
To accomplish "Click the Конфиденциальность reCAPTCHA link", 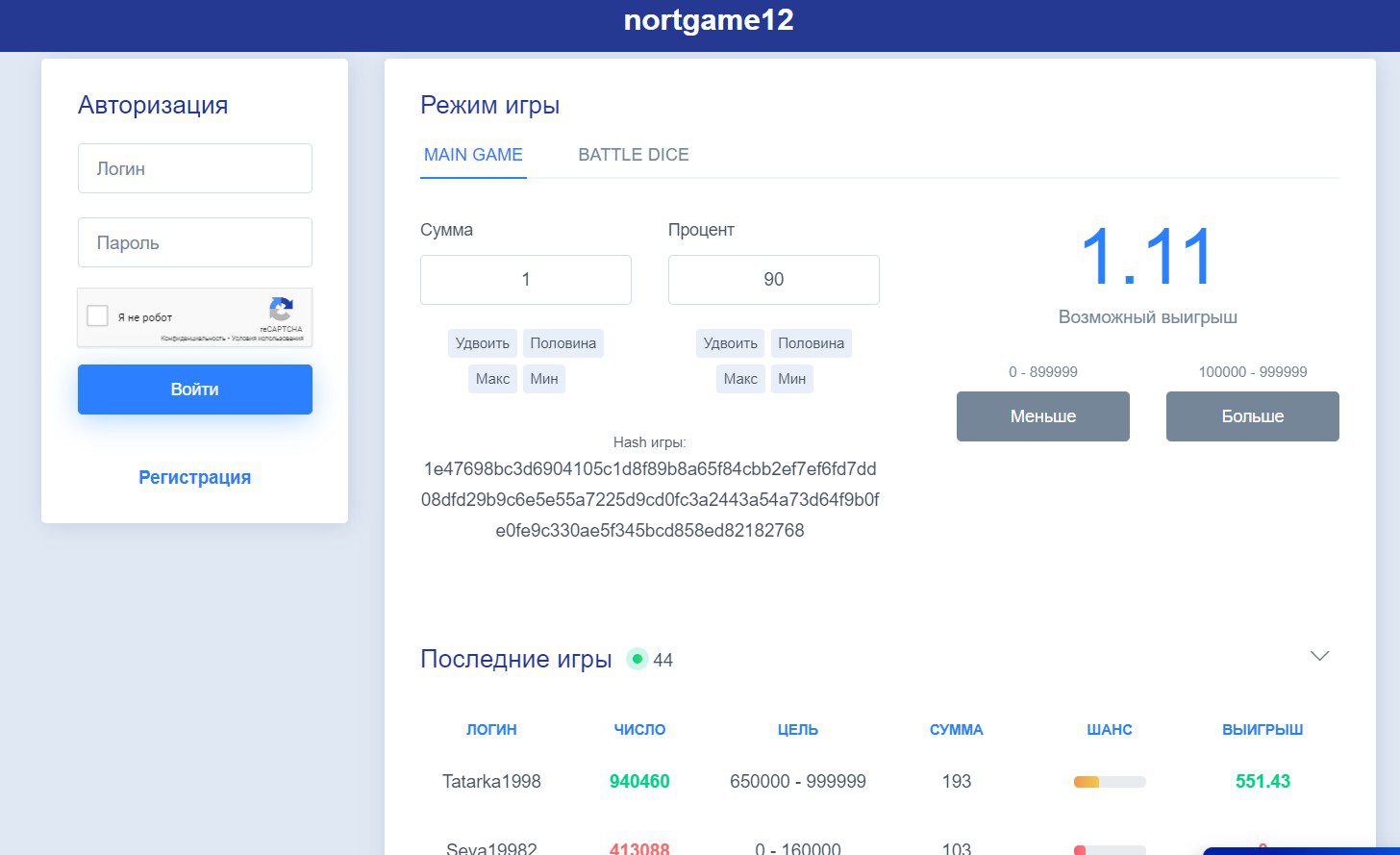I will coord(193,339).
